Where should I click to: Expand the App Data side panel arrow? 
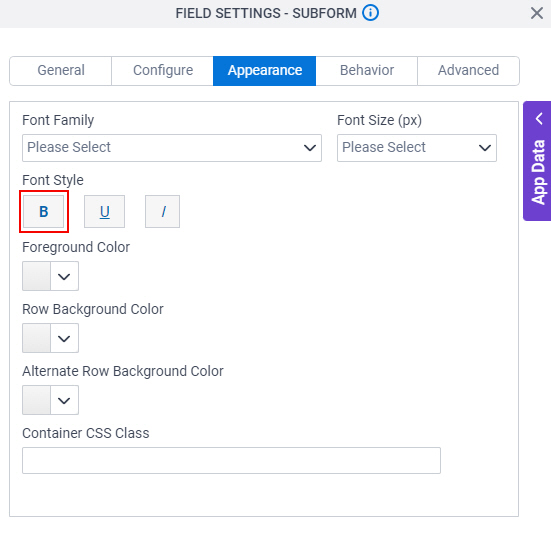point(539,118)
